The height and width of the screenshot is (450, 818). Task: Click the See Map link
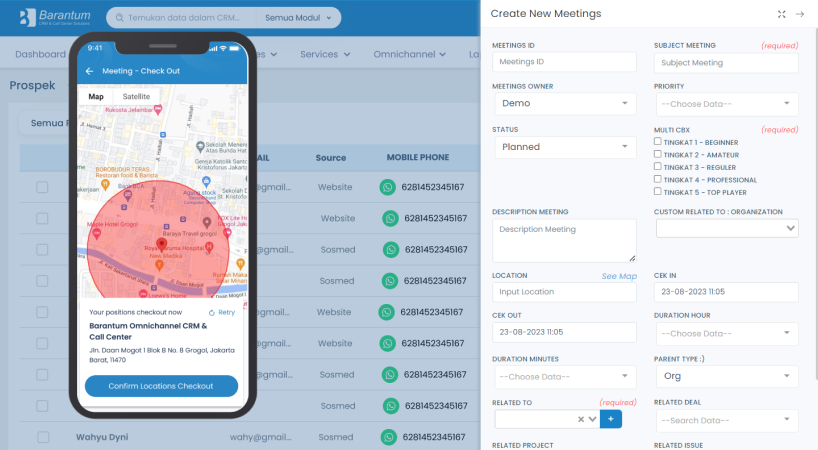click(x=619, y=276)
